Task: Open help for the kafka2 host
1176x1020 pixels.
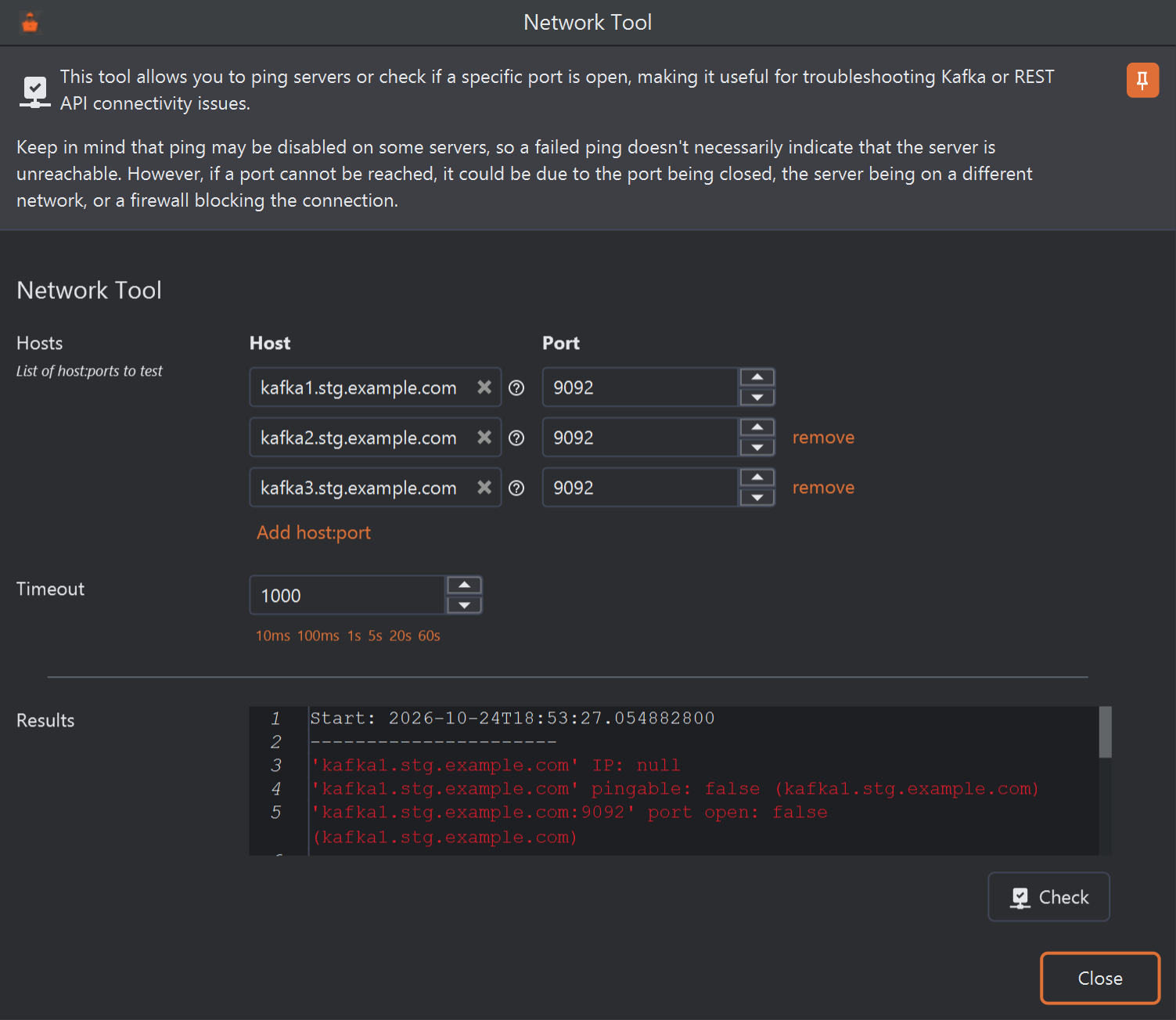Action: click(x=516, y=438)
